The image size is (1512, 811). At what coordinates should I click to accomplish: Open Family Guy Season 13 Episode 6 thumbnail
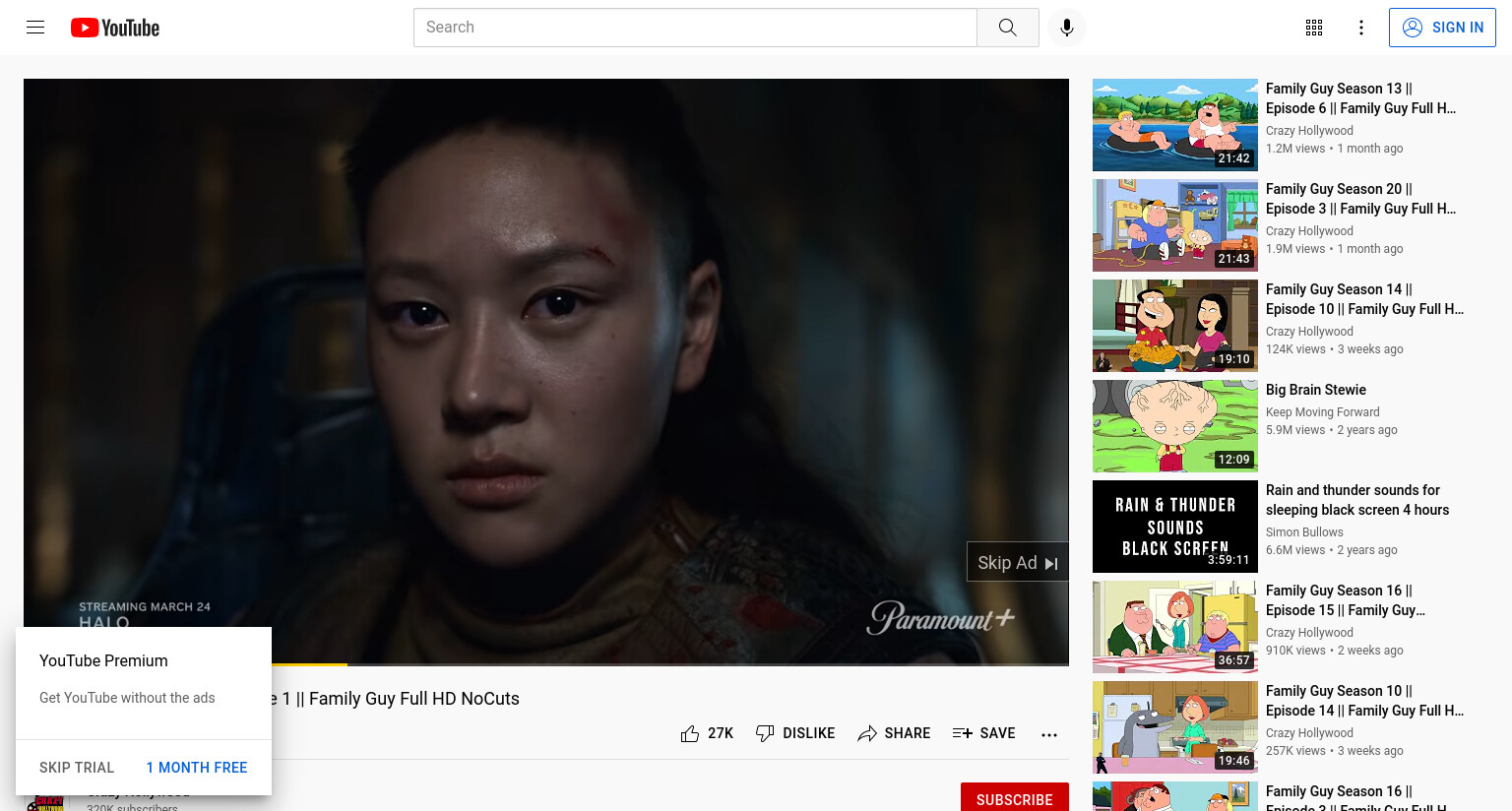click(x=1175, y=125)
